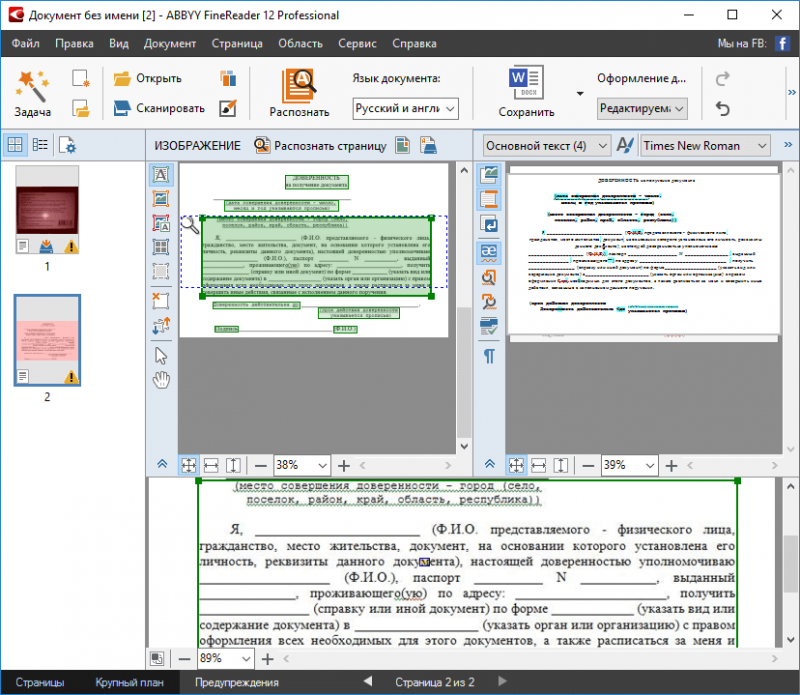The height and width of the screenshot is (695, 800).
Task: Expand text pane toolbar overflow chevron
Action: (788, 145)
